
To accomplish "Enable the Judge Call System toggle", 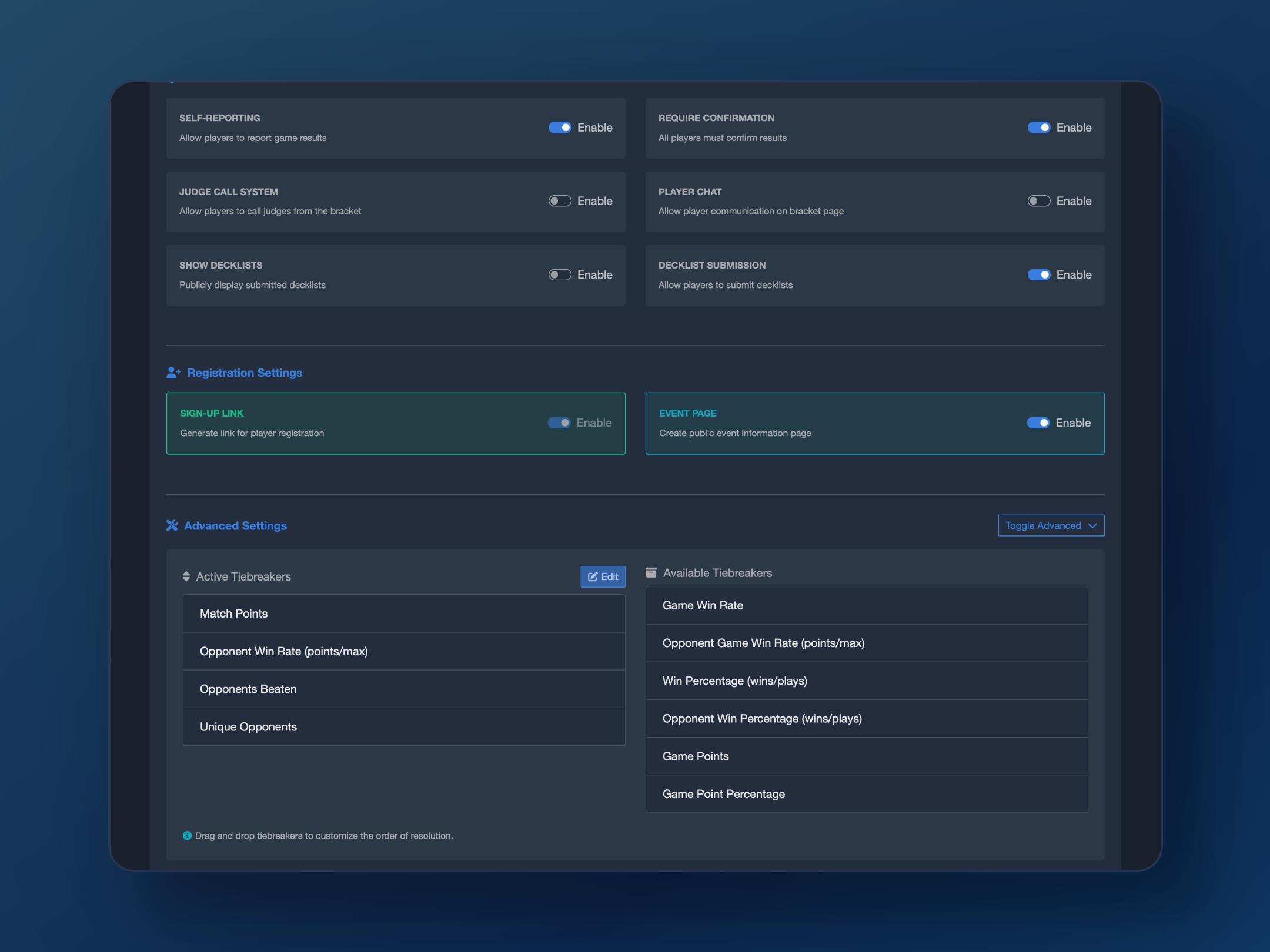I will click(560, 201).
